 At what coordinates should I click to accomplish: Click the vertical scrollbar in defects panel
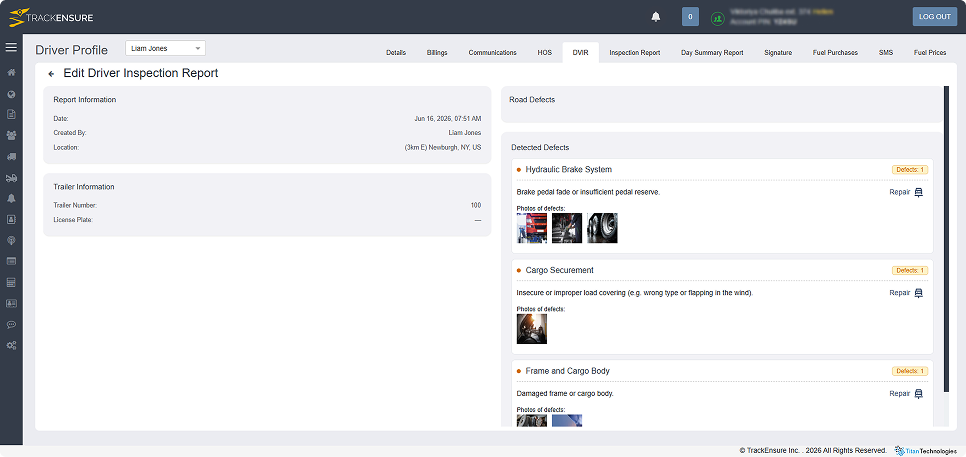tap(947, 238)
